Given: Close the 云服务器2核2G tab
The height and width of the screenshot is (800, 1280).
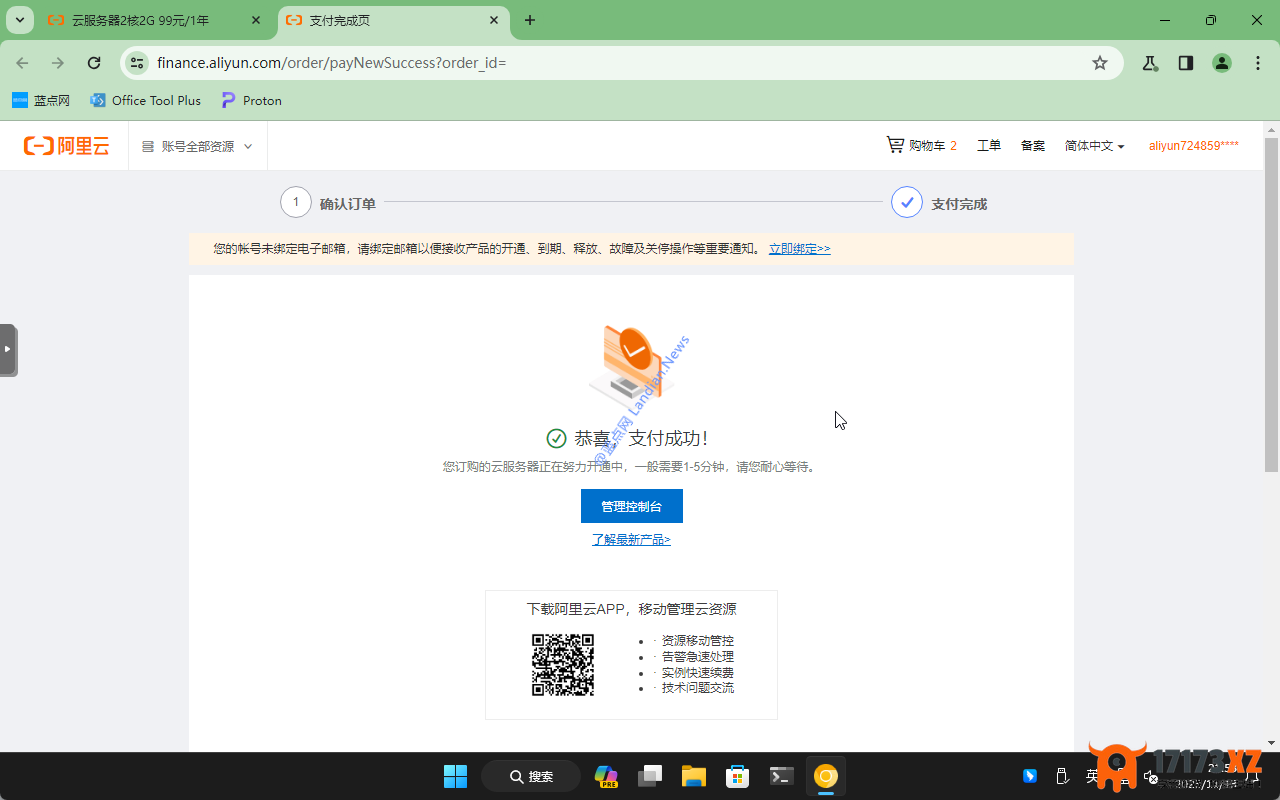Looking at the screenshot, I should 256,20.
